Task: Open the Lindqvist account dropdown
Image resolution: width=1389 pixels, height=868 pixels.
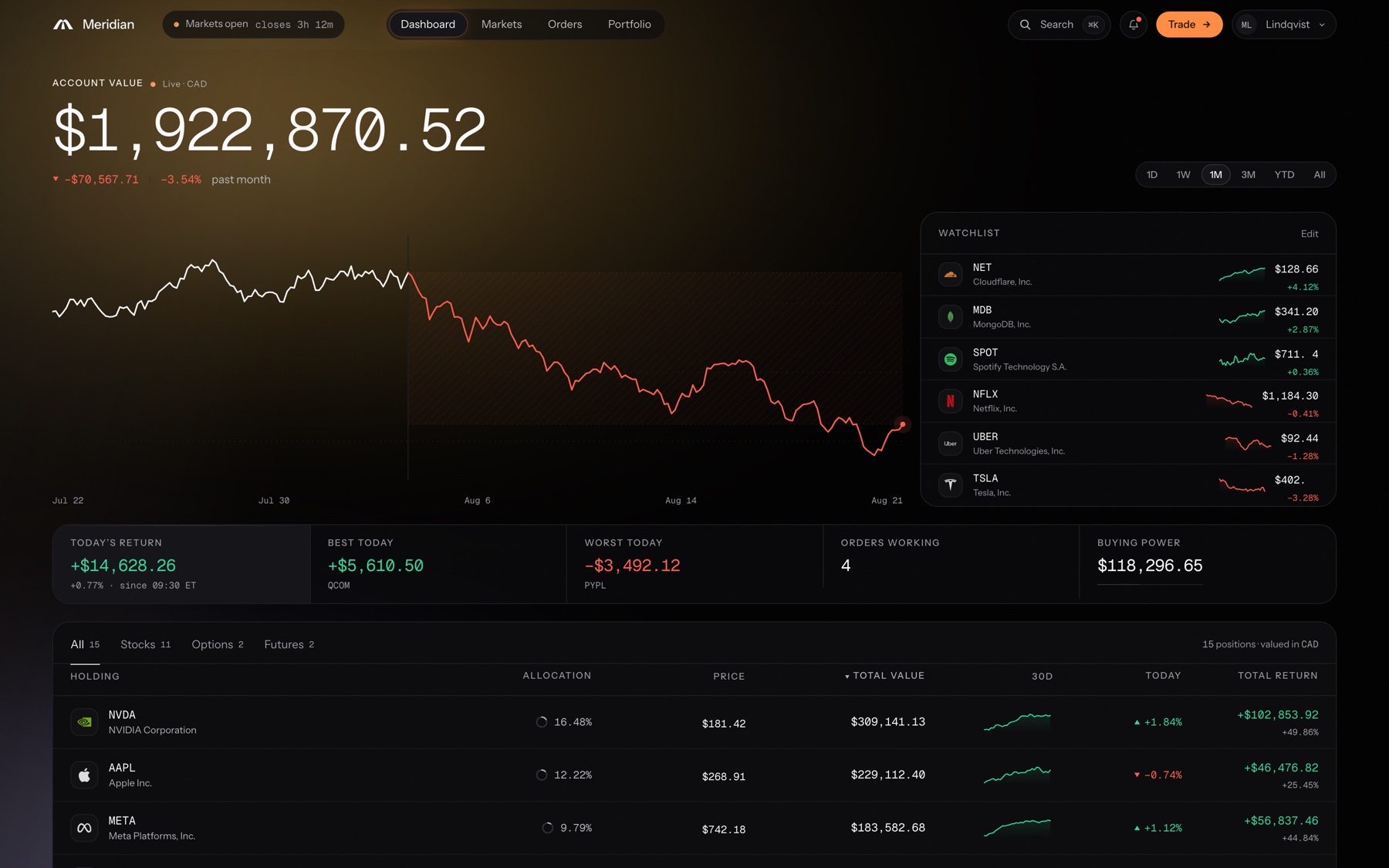Action: (1284, 25)
